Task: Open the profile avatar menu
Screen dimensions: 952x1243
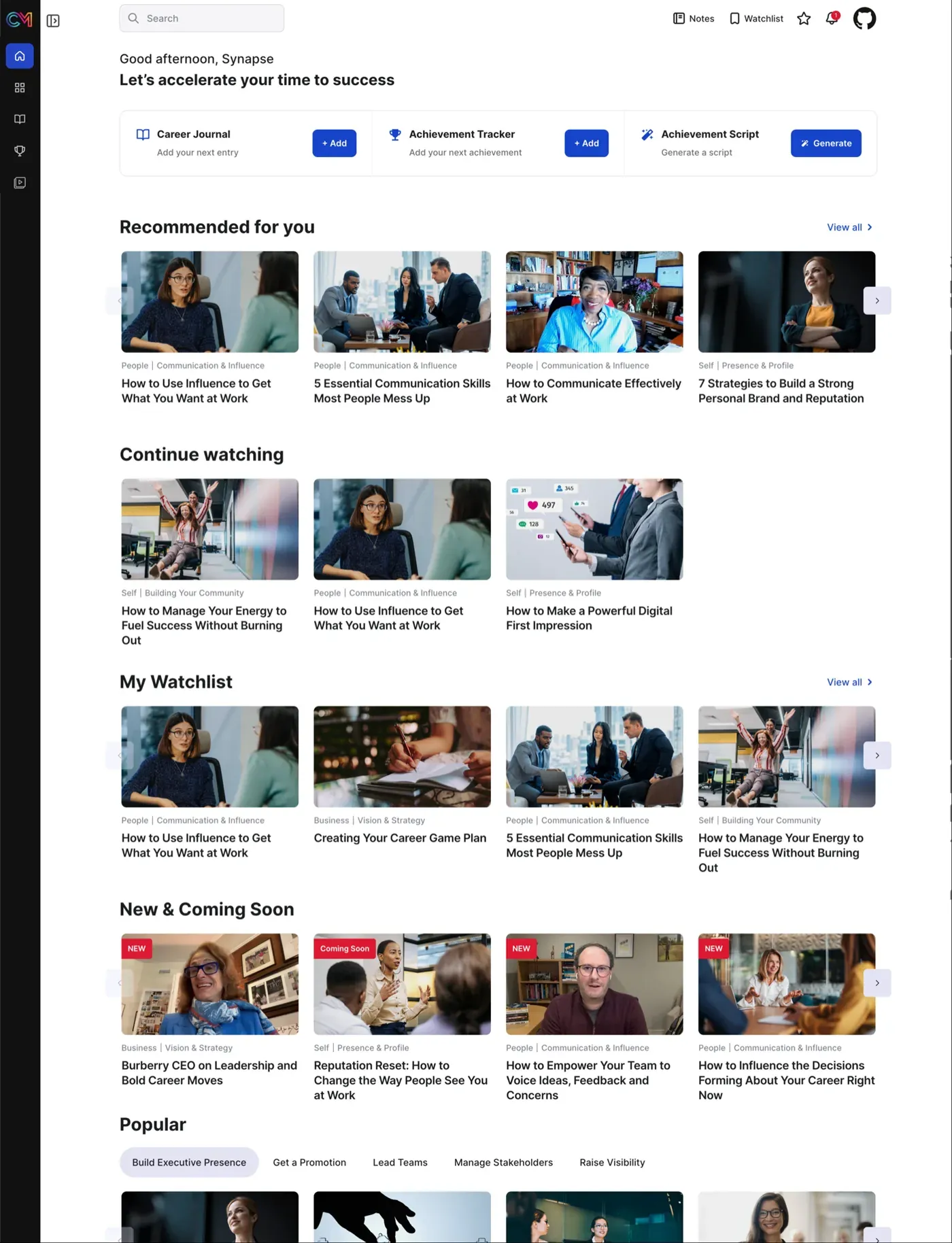Action: [864, 18]
